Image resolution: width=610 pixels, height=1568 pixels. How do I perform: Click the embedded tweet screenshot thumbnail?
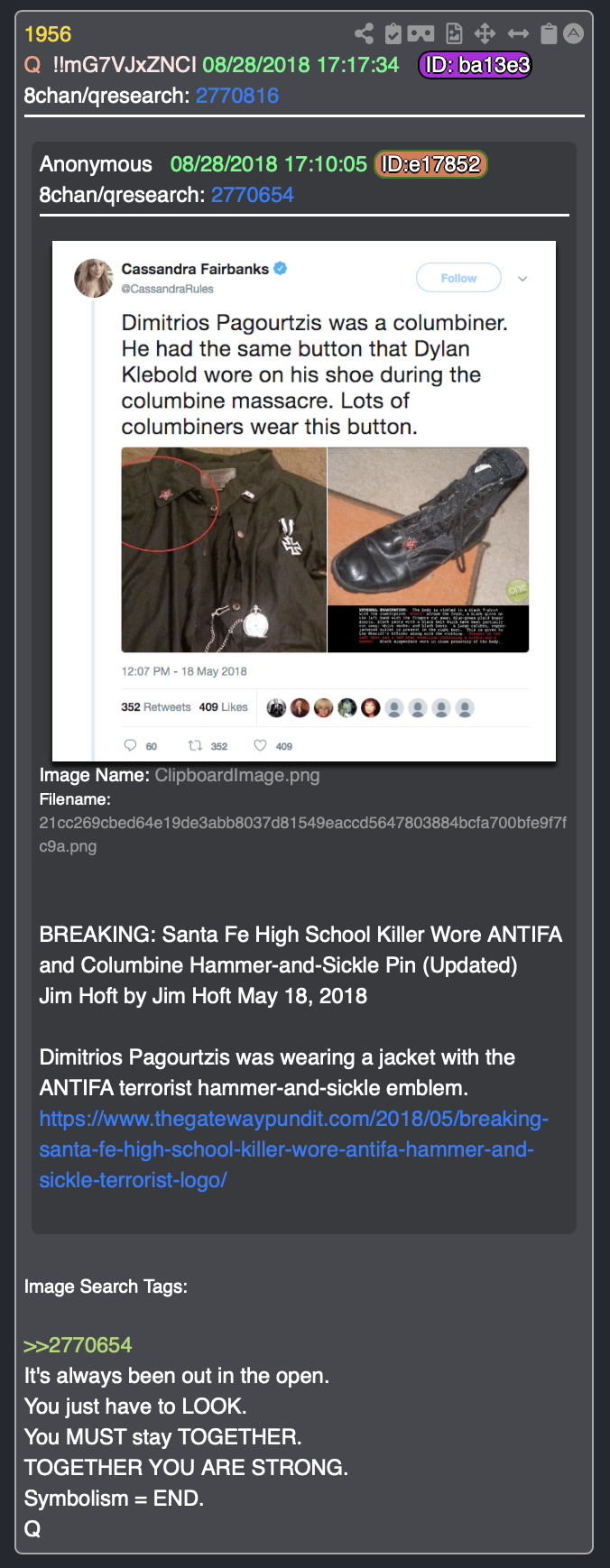click(304, 502)
